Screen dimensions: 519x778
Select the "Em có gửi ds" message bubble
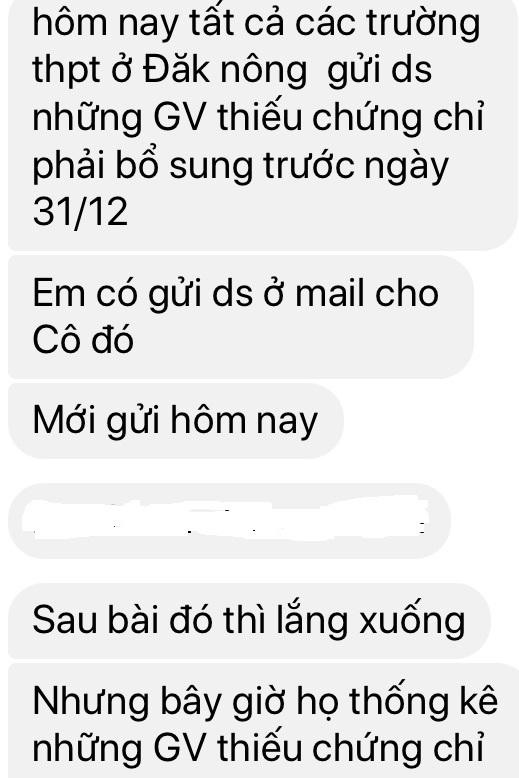click(x=241, y=317)
